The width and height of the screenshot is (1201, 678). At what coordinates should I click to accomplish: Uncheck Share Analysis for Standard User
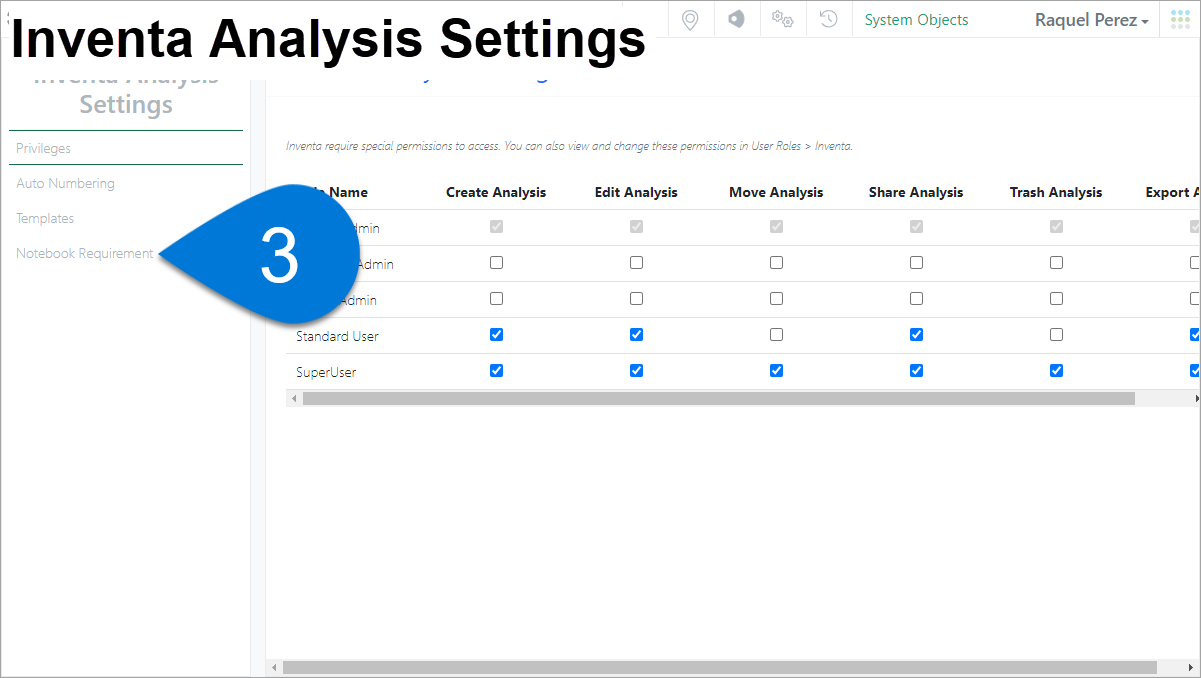916,335
